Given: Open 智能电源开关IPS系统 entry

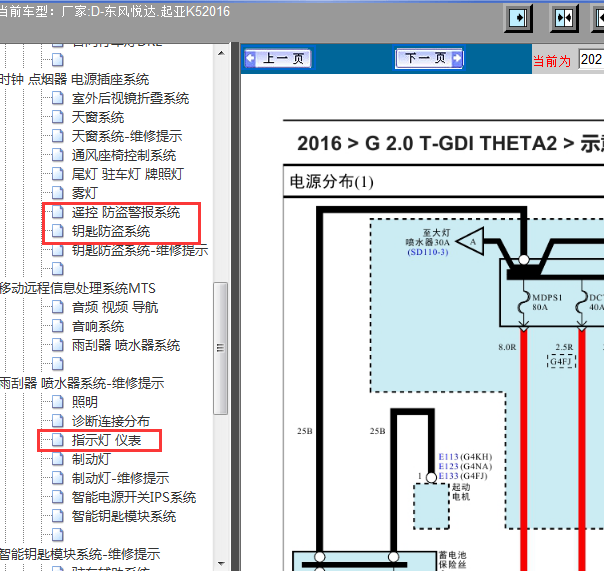Looking at the screenshot, I should coord(134,497).
